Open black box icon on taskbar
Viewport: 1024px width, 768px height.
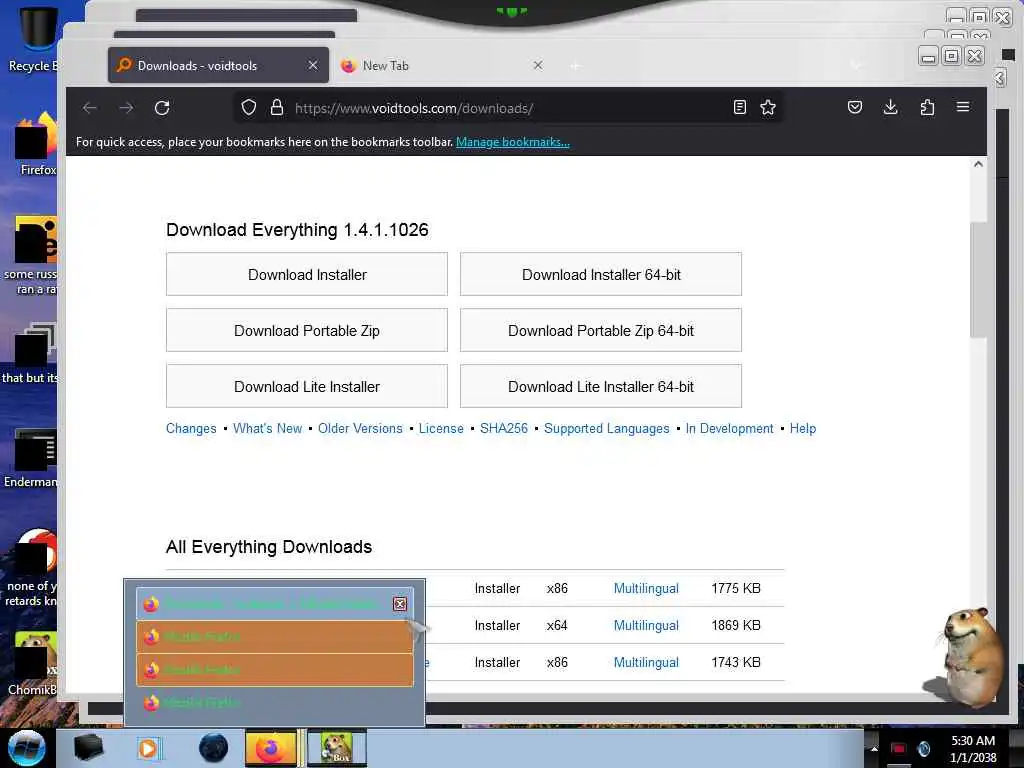tap(88, 748)
